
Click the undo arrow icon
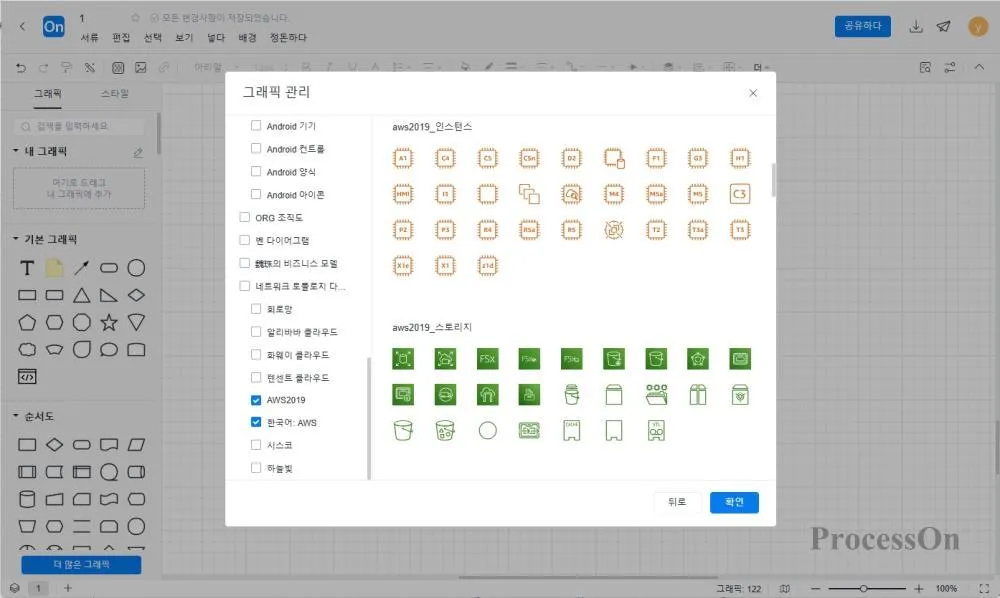(x=21, y=67)
